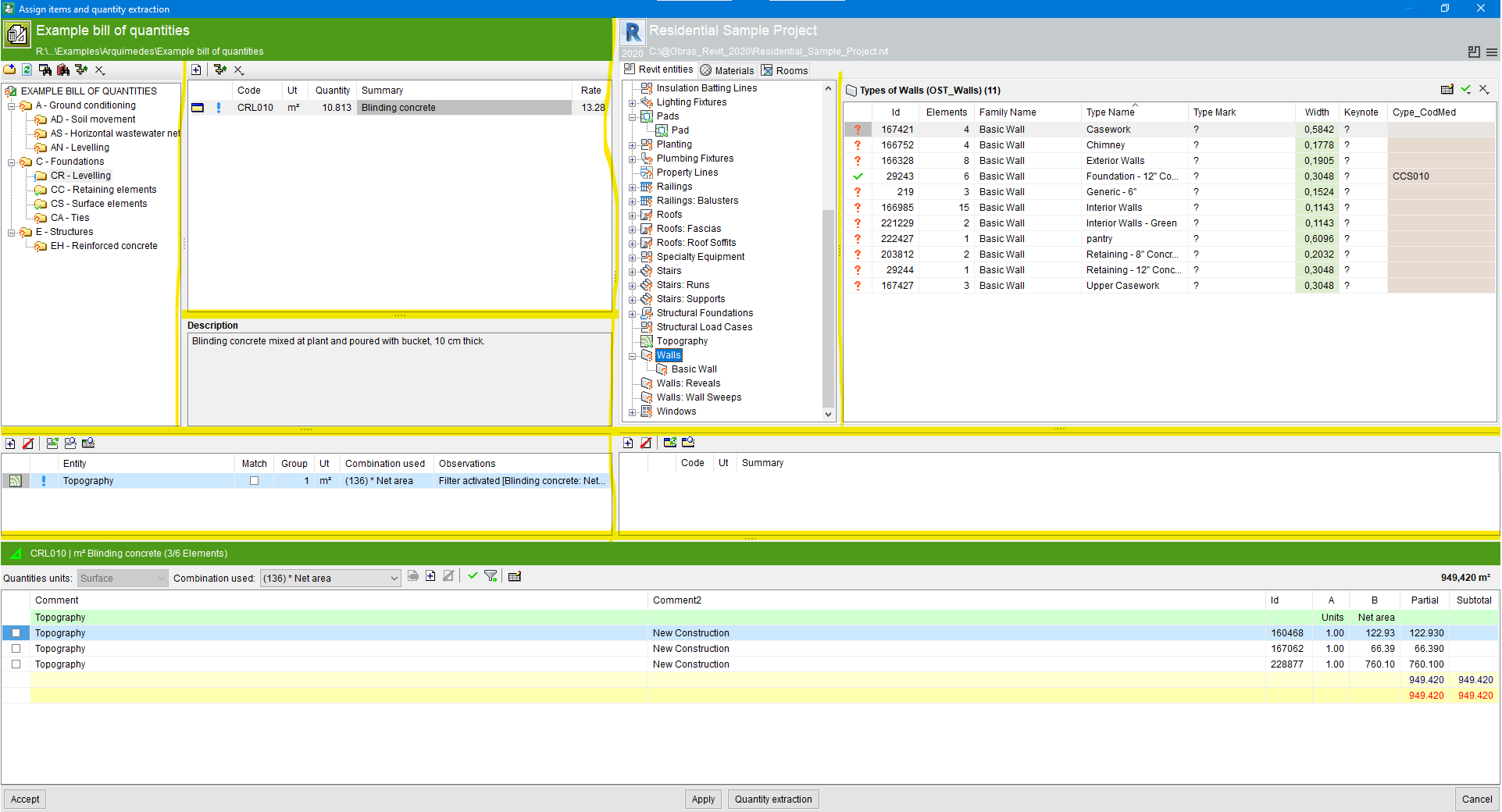Click the scroll down arrow of the entities tree
This screenshot has width=1502, height=812.
(x=829, y=415)
